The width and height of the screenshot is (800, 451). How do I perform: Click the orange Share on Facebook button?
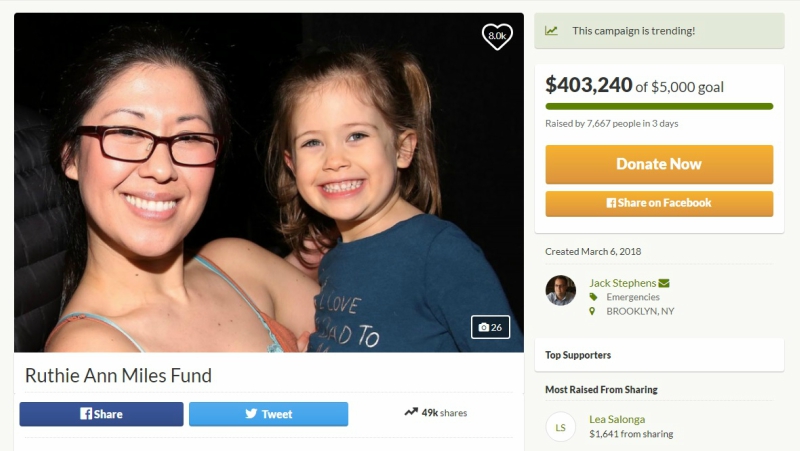pyautogui.click(x=659, y=204)
